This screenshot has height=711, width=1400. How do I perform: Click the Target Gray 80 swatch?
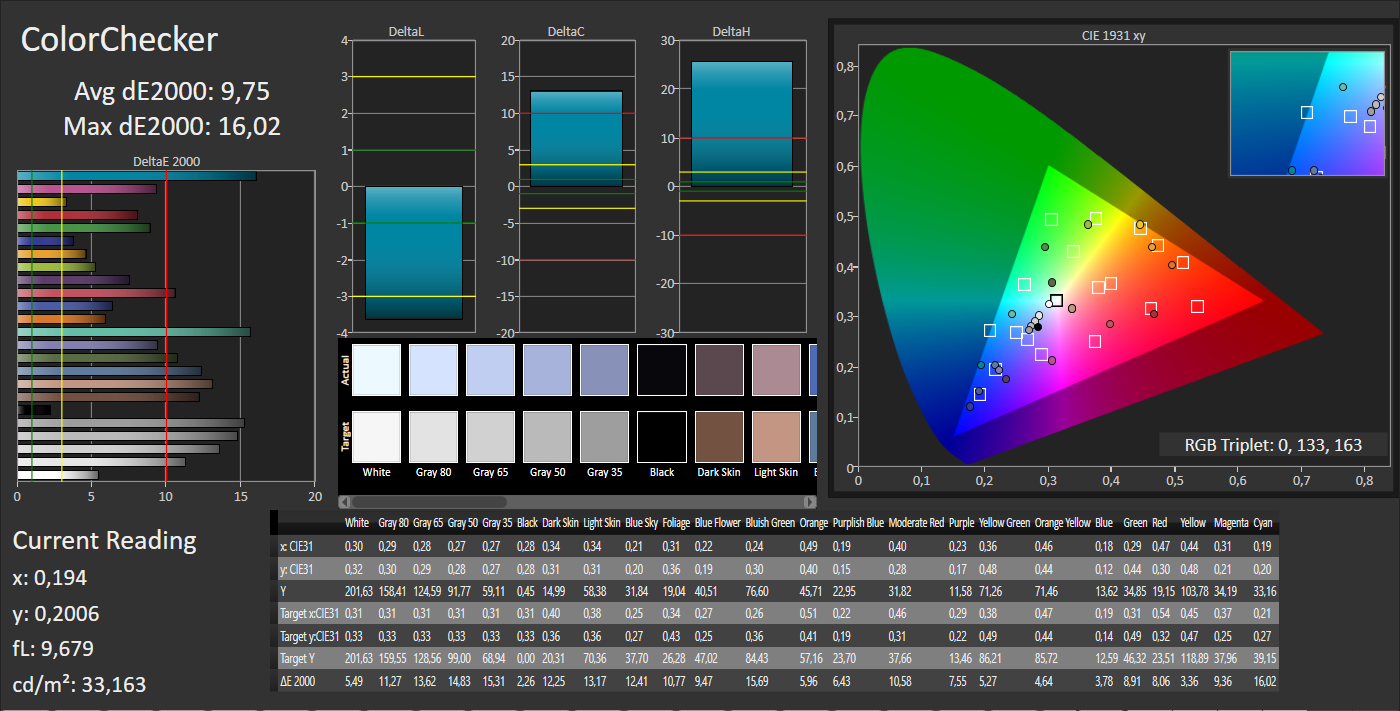pos(434,437)
